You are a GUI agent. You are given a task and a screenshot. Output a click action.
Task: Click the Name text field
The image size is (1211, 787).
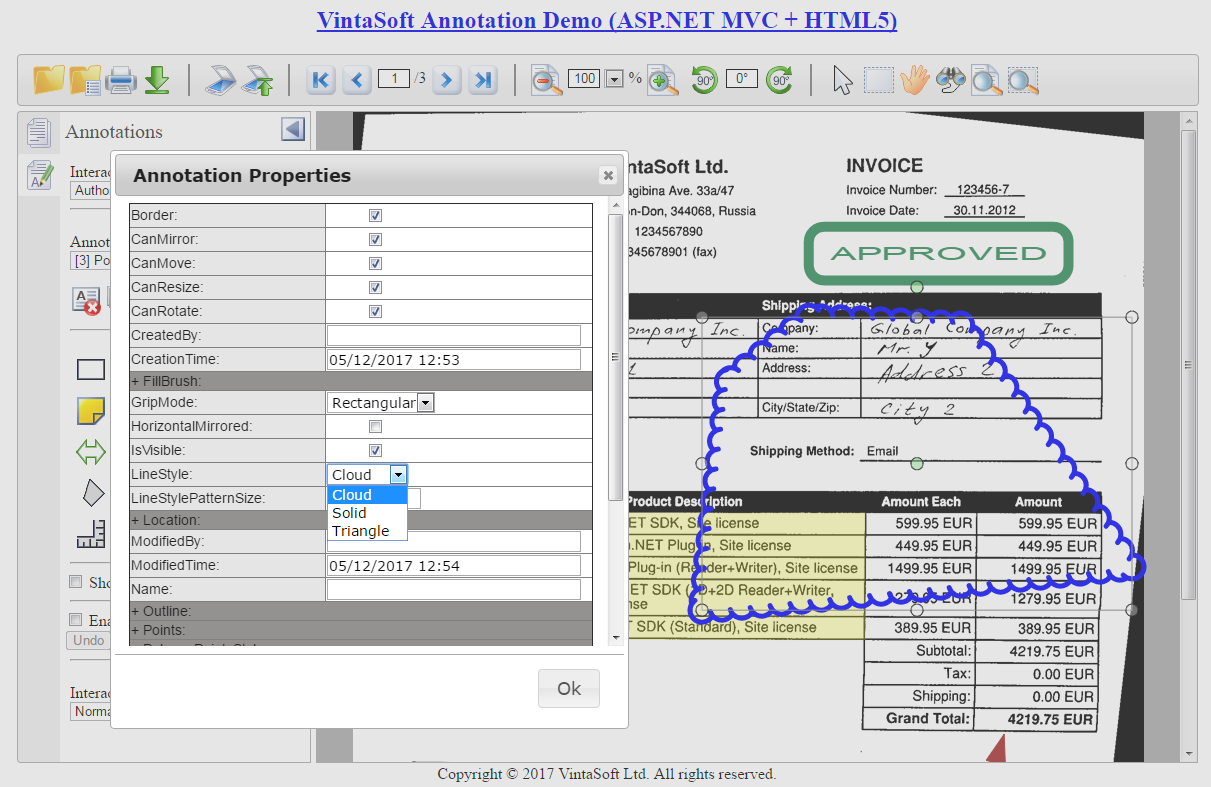[x=454, y=589]
